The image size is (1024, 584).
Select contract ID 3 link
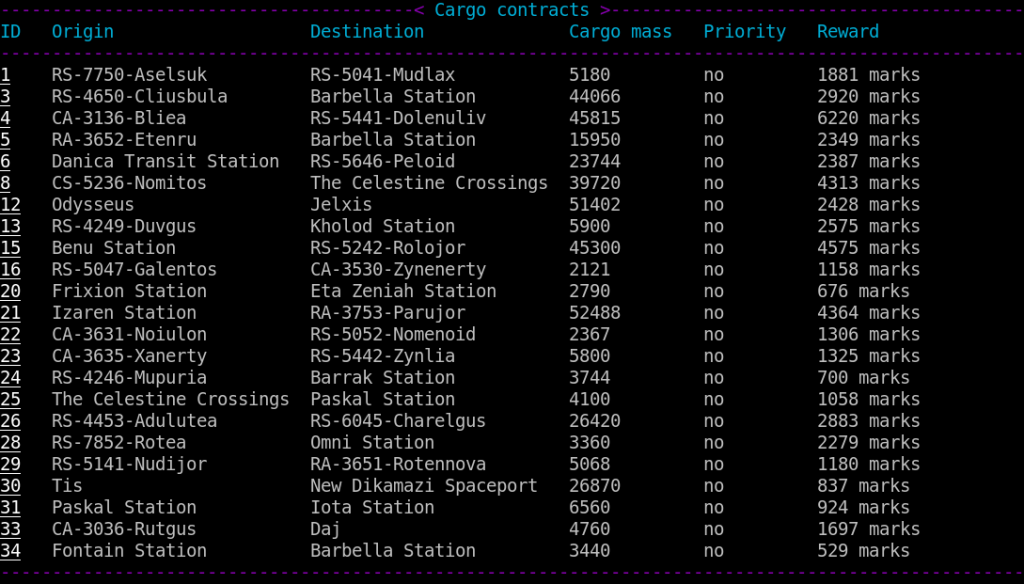tap(5, 97)
